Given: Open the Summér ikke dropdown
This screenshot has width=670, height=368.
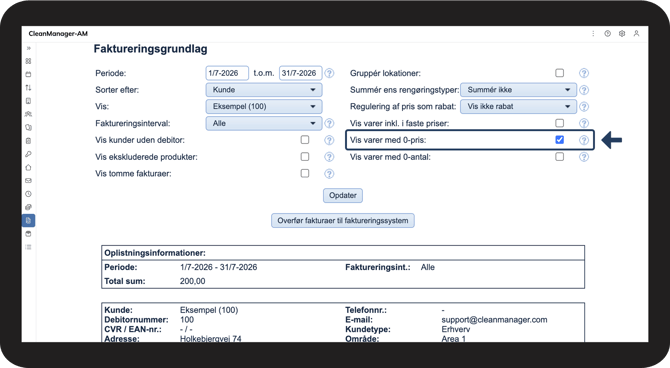Looking at the screenshot, I should point(518,90).
